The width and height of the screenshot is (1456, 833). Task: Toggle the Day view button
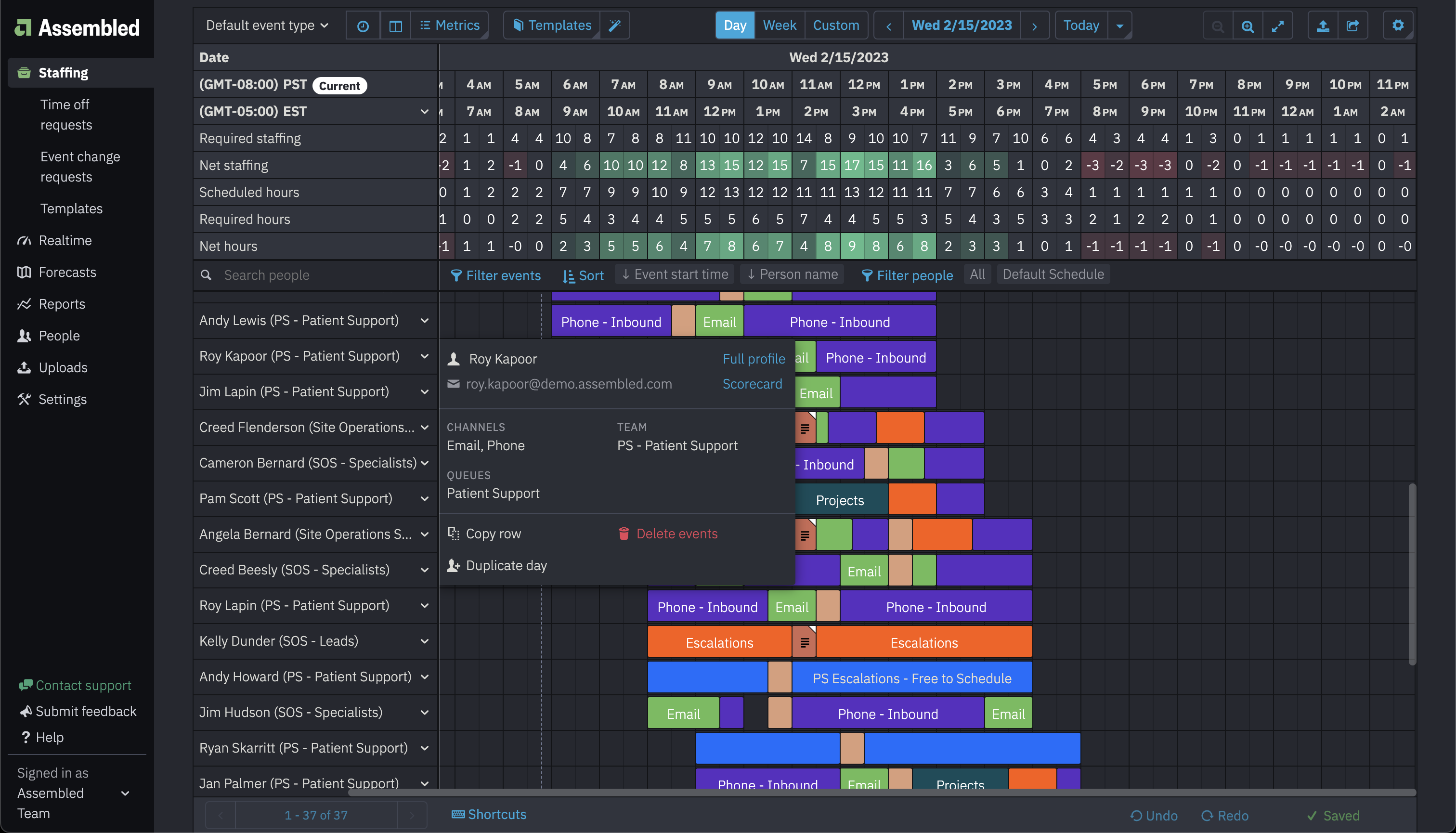(735, 25)
